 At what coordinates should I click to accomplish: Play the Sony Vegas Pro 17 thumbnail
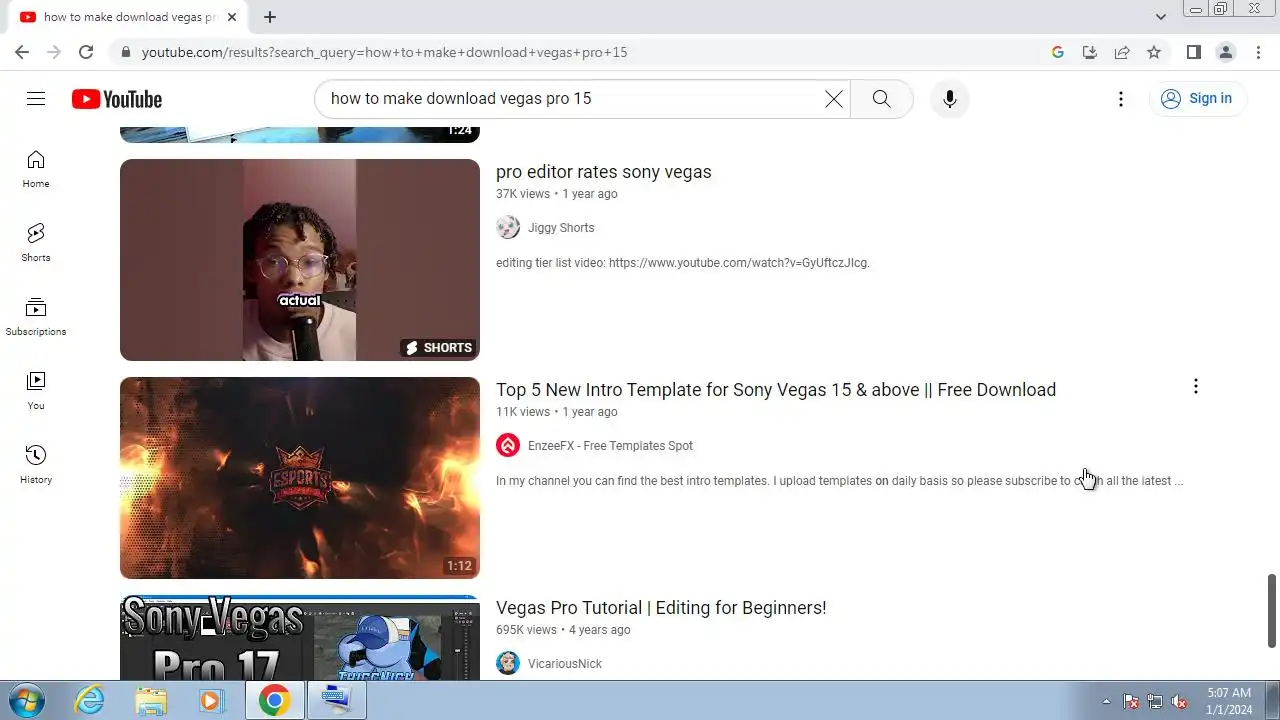point(300,638)
